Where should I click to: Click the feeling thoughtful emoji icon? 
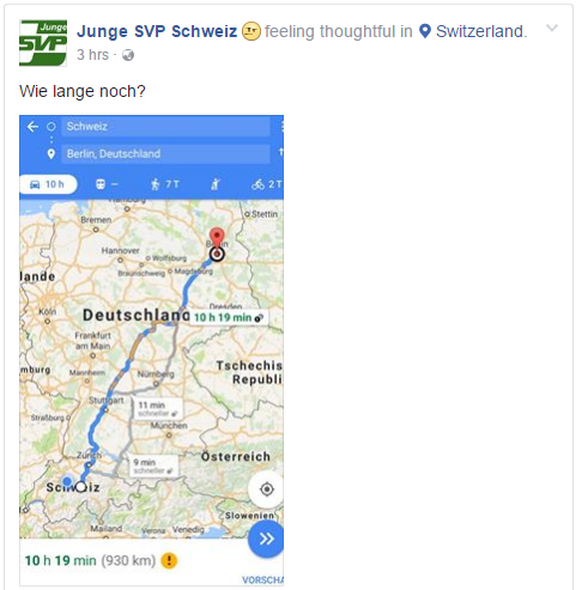251,31
